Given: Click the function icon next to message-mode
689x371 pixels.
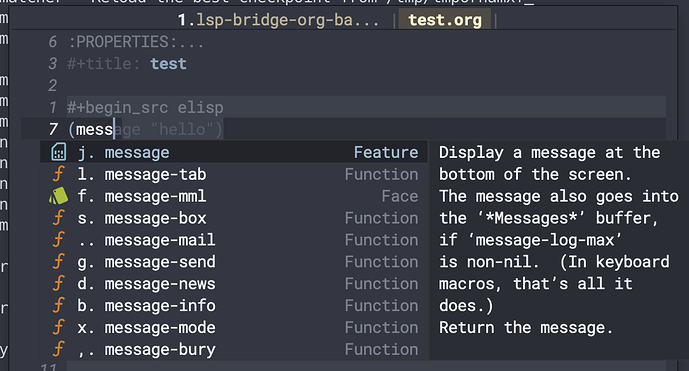Looking at the screenshot, I should click(x=58, y=327).
